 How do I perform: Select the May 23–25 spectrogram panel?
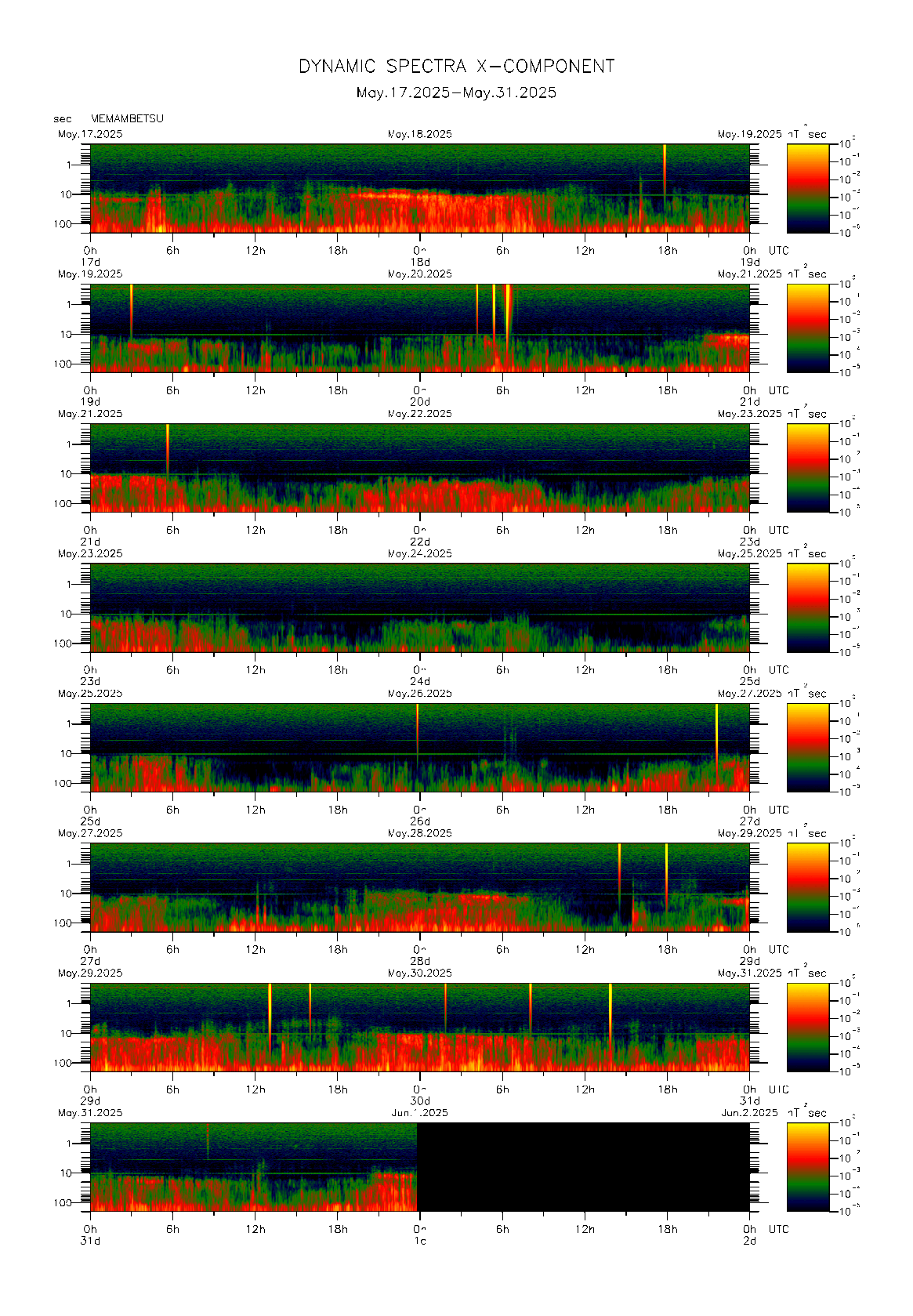[420, 607]
